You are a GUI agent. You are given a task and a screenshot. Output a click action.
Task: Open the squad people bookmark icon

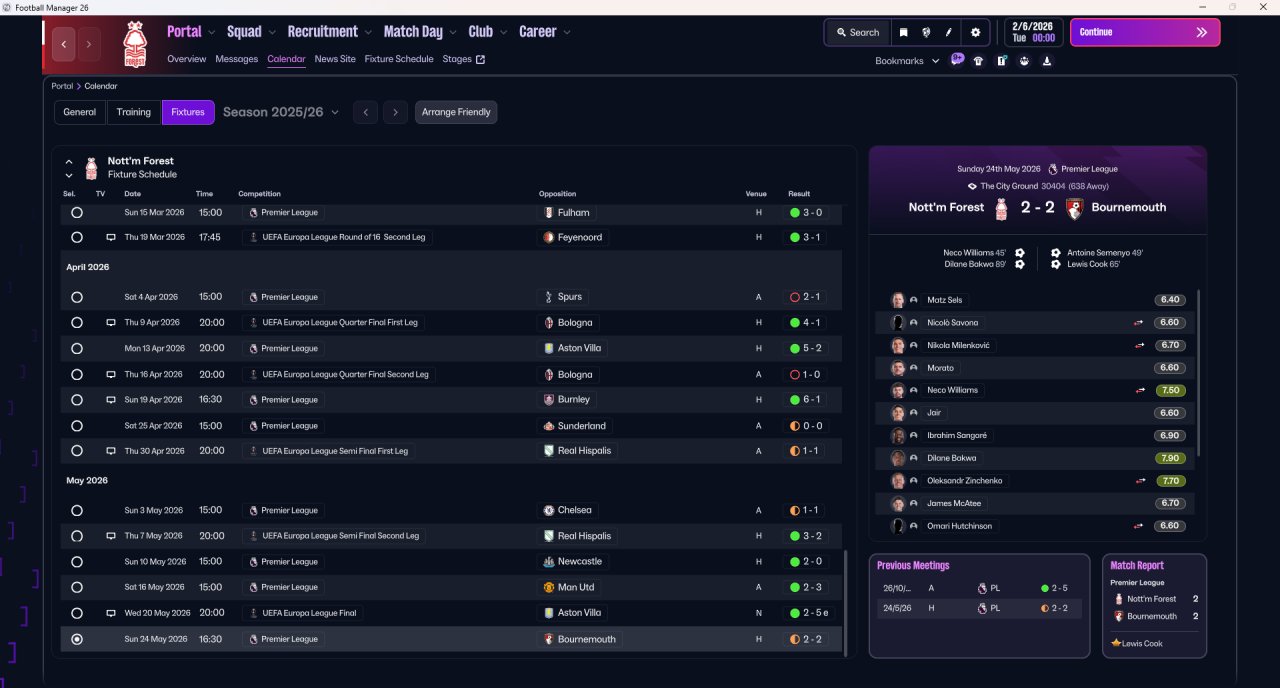[x=1024, y=61]
